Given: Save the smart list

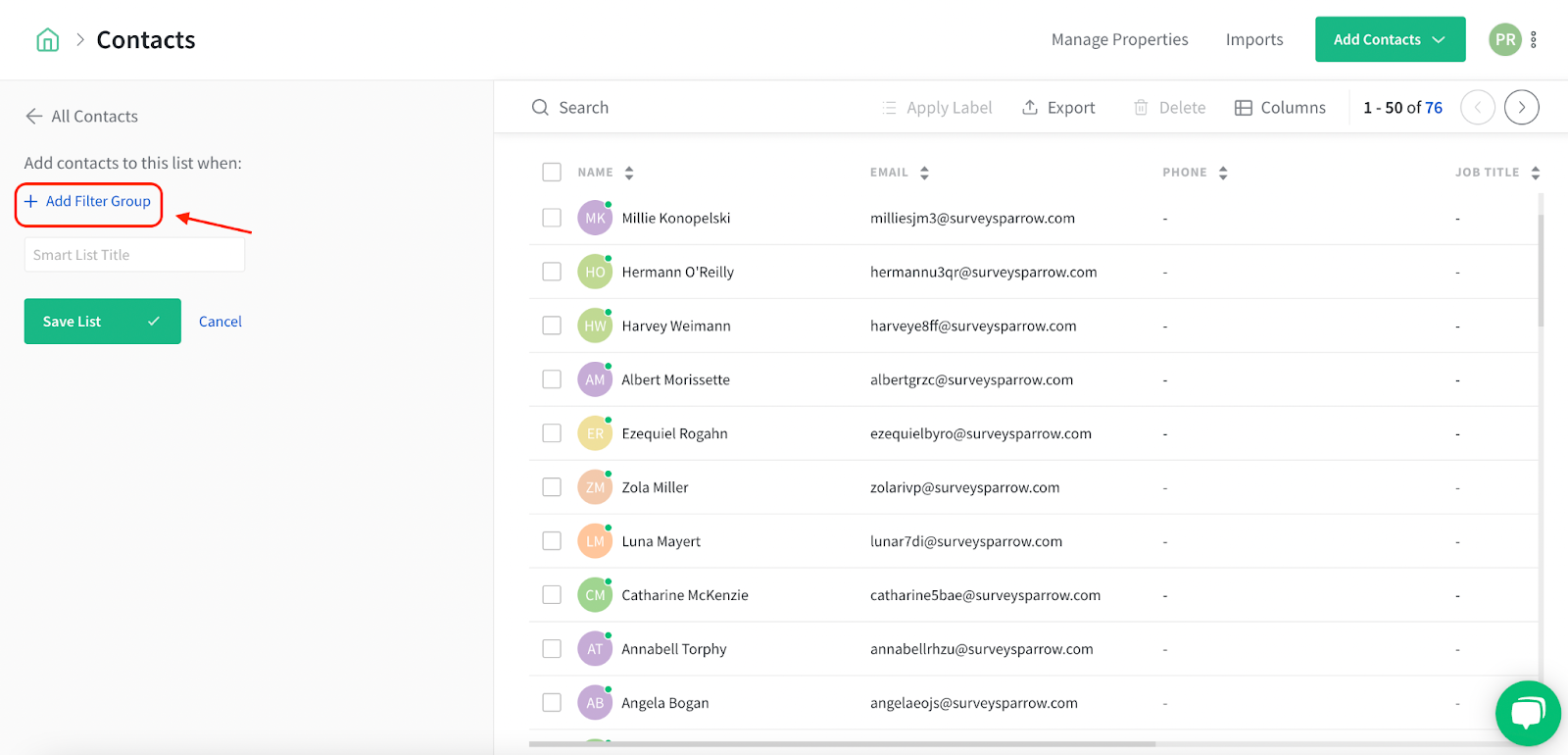Looking at the screenshot, I should 102,322.
